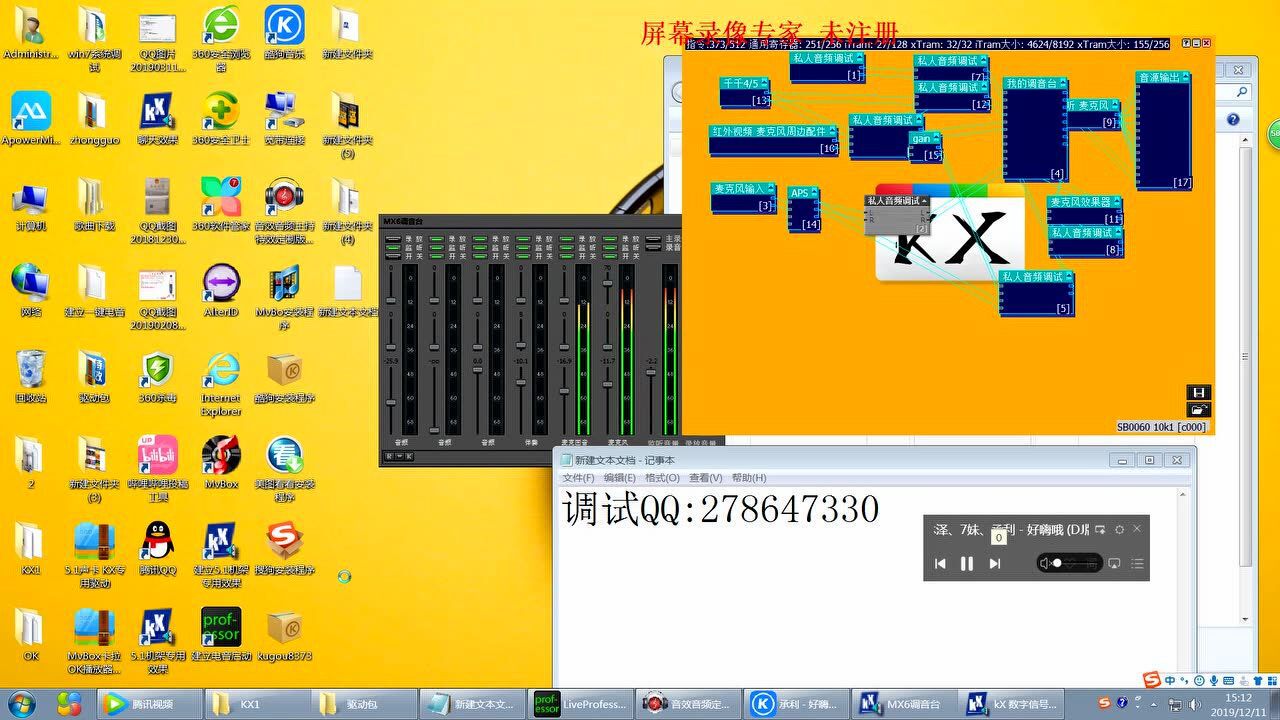Open 酷狗音乐 desktop icon

click(284, 33)
